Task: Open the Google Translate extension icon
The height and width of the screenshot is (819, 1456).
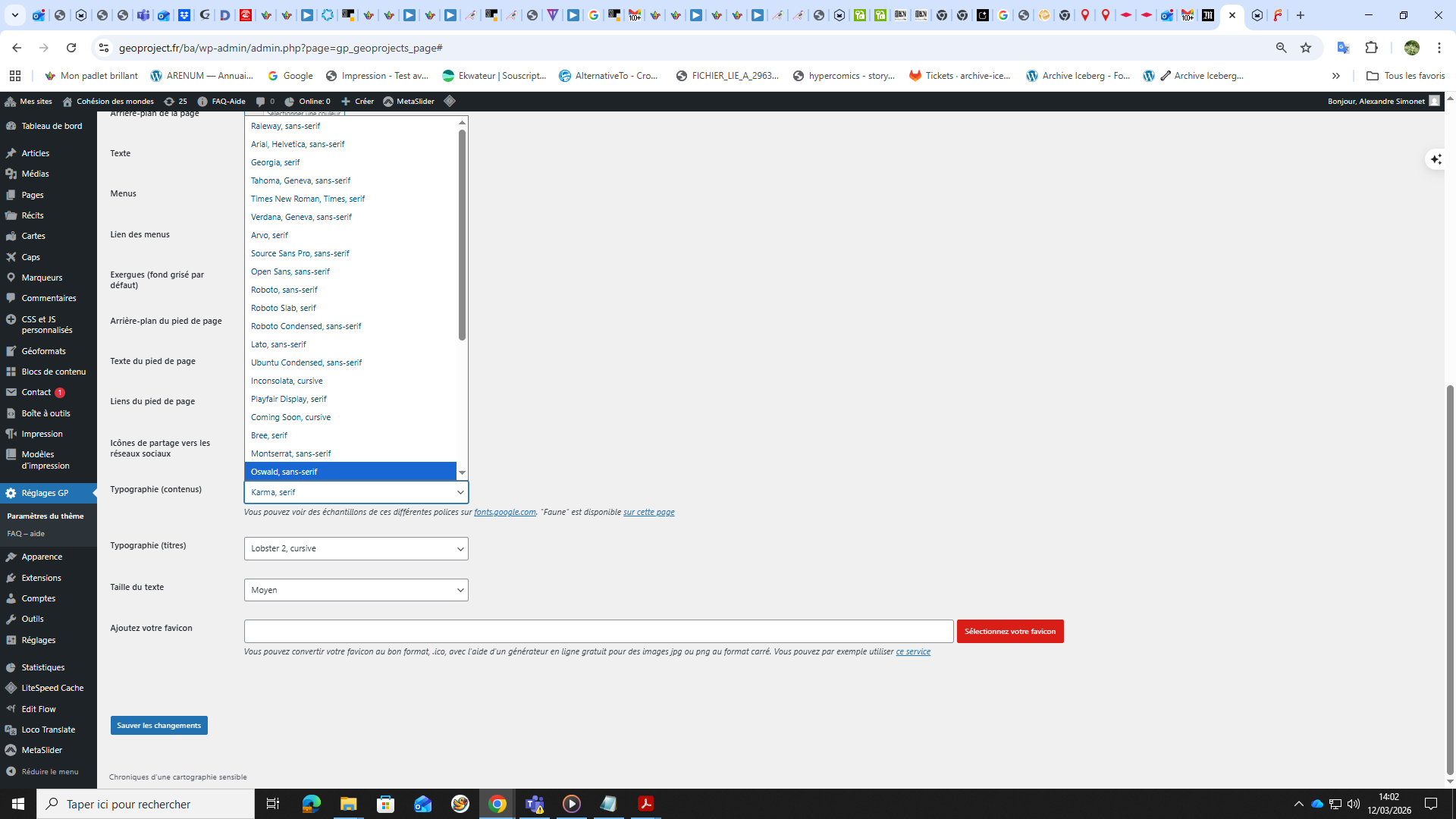Action: [x=1343, y=48]
